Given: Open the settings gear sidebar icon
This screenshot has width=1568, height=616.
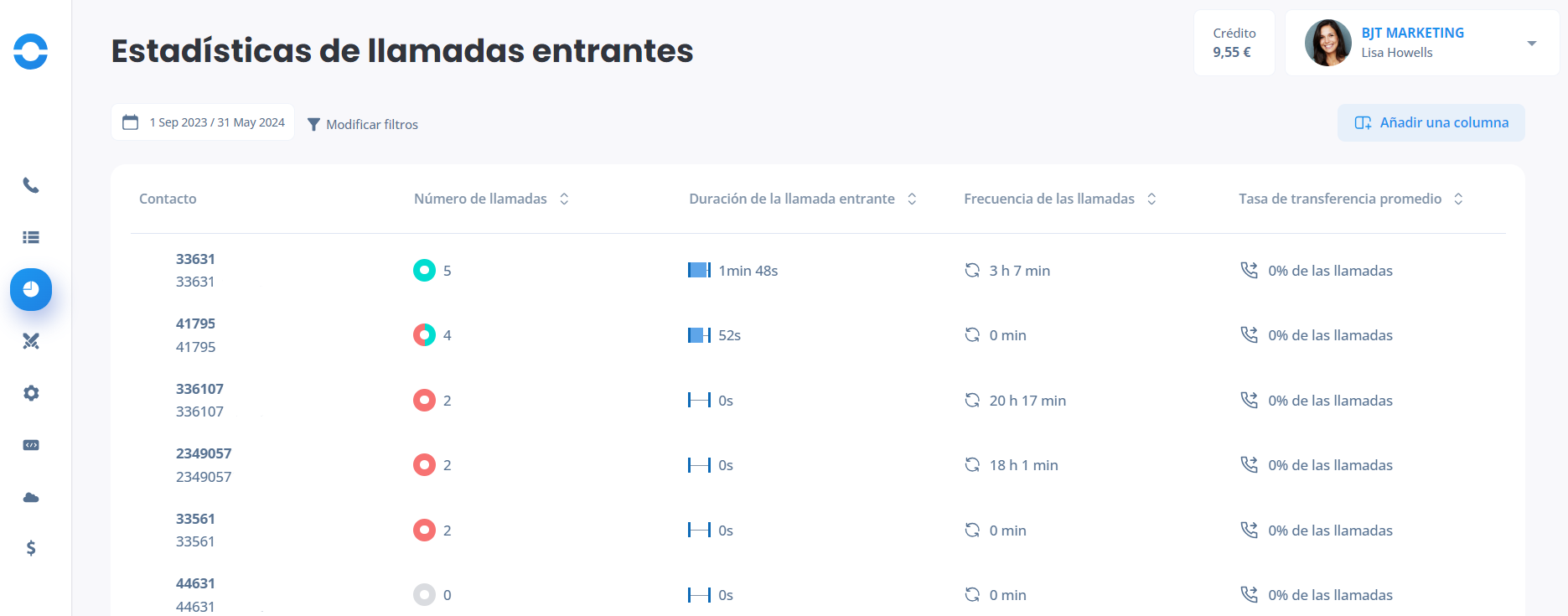Looking at the screenshot, I should 31,393.
